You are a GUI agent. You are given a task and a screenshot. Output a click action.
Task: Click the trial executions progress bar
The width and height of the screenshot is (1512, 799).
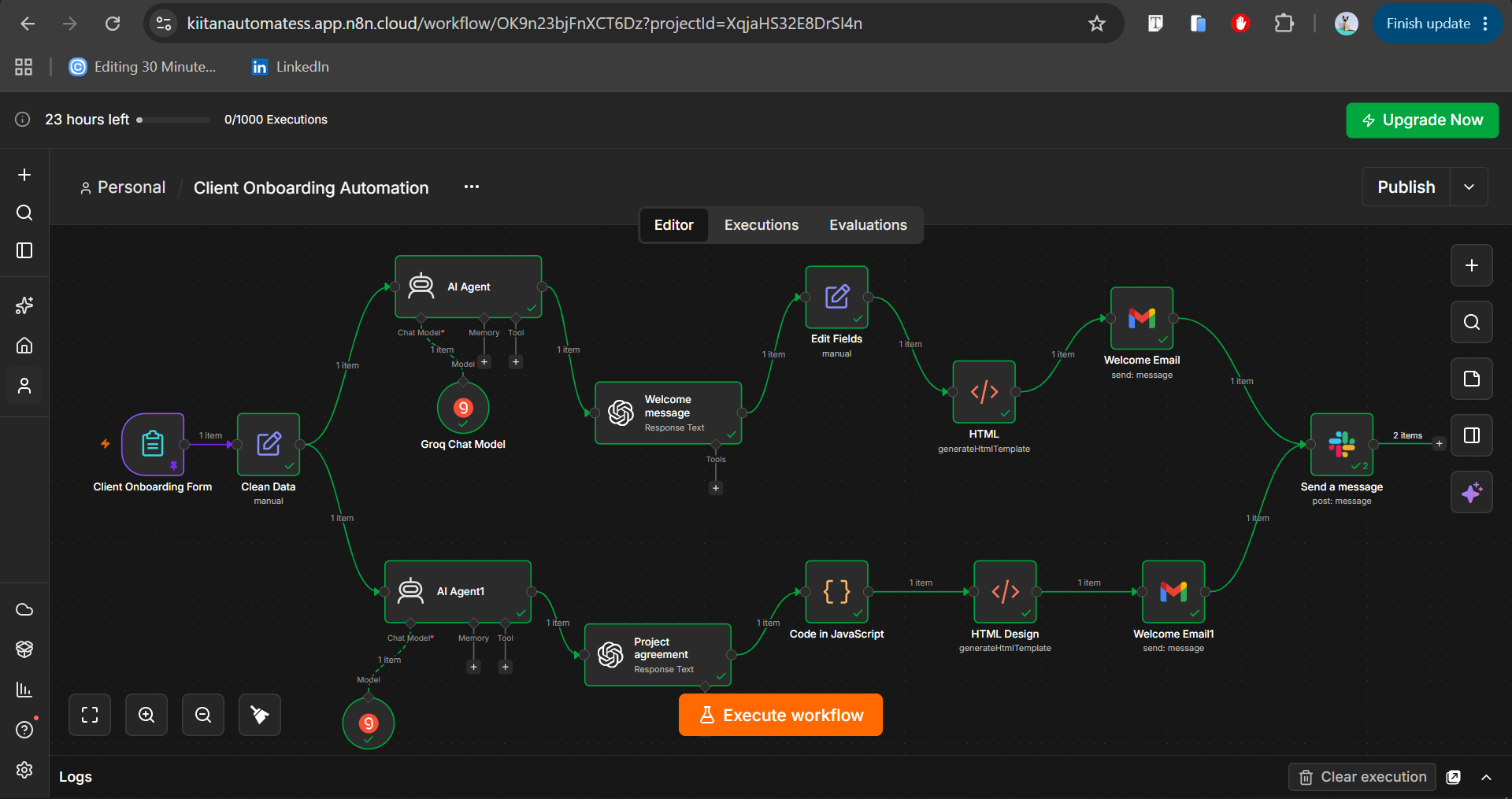click(x=173, y=120)
